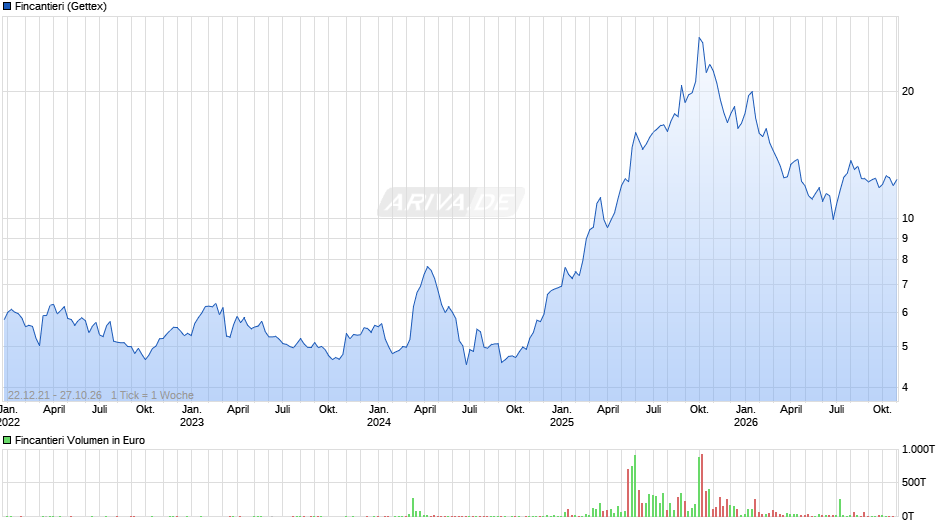Click the date range "22.12.21 - 27.10.26"

pos(55,395)
